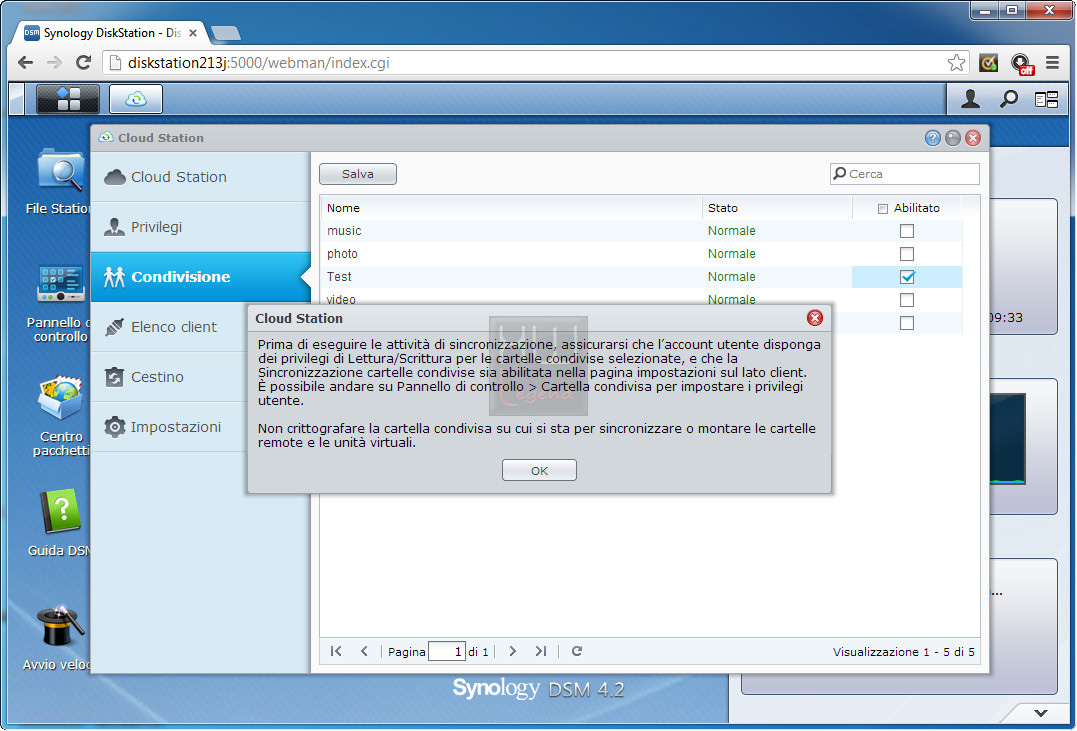
Task: Click the Pagina number field
Action: pos(447,651)
